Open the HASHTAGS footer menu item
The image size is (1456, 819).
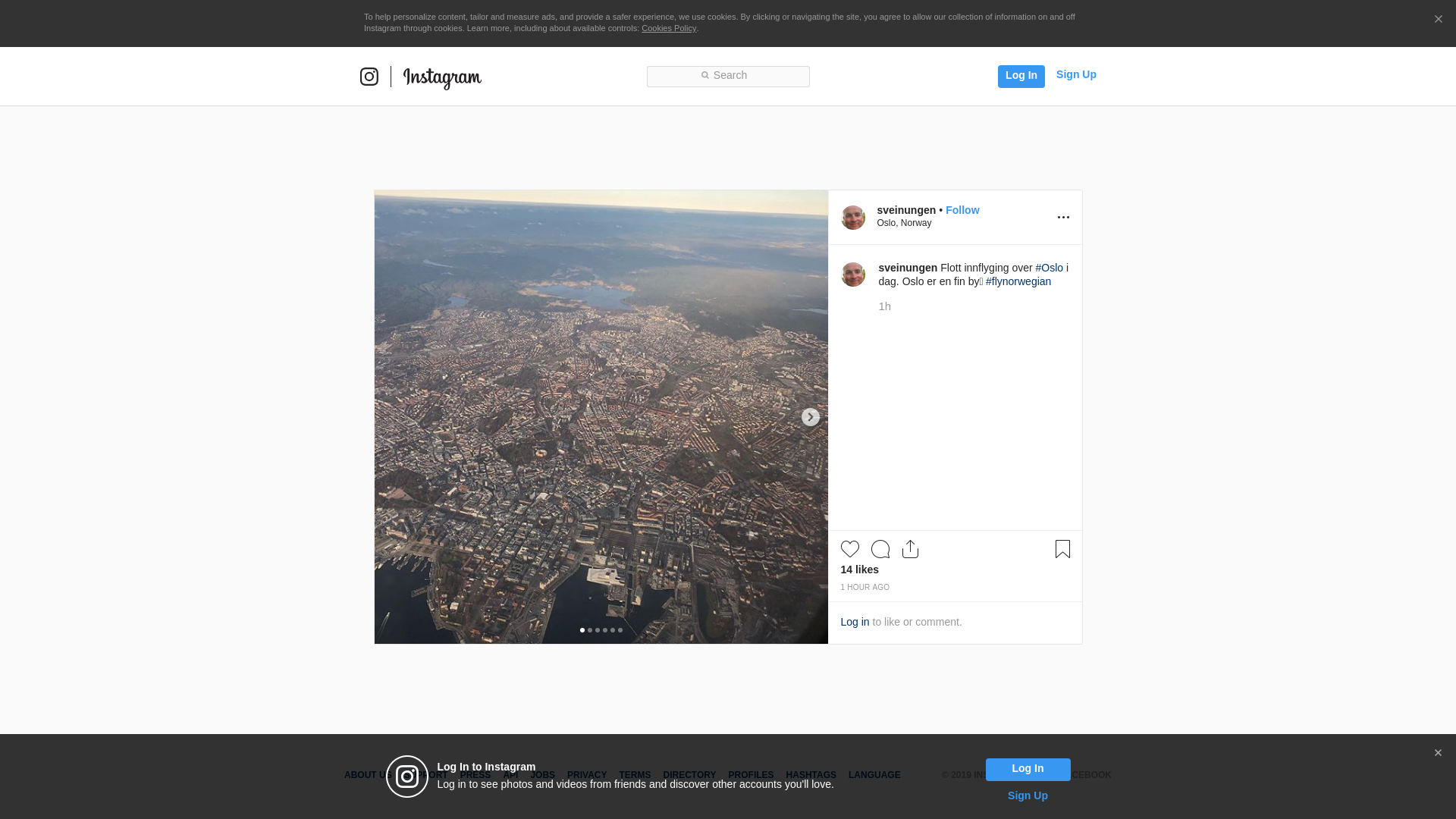[x=811, y=775]
